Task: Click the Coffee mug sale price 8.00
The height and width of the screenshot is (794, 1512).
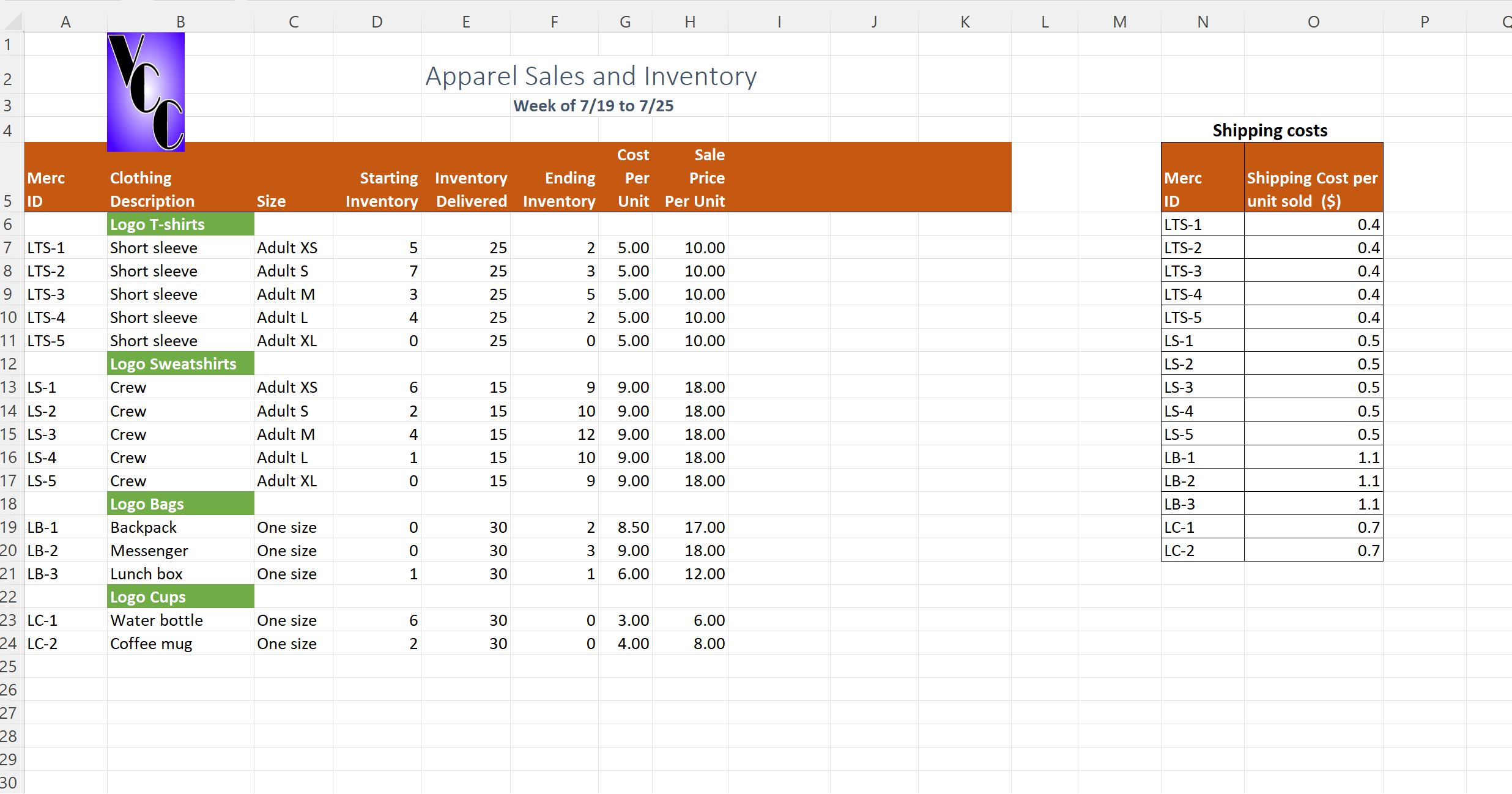Action: point(708,644)
